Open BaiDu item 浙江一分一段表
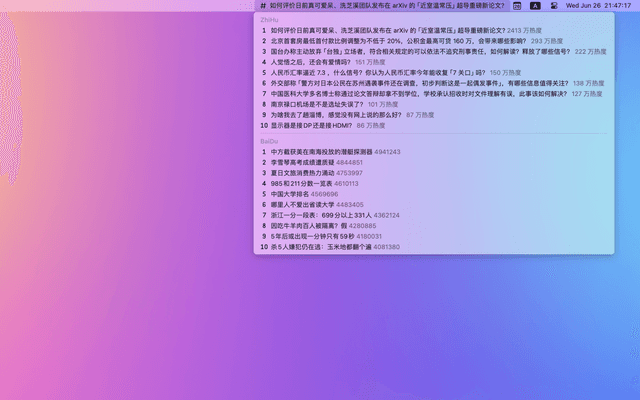This screenshot has height=400, width=640. (x=321, y=215)
